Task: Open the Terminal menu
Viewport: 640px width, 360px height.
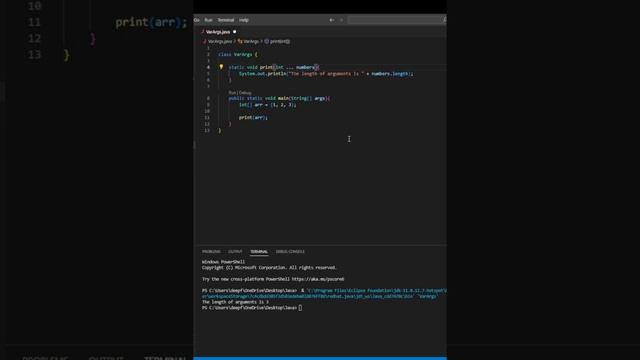Action: (x=226, y=20)
